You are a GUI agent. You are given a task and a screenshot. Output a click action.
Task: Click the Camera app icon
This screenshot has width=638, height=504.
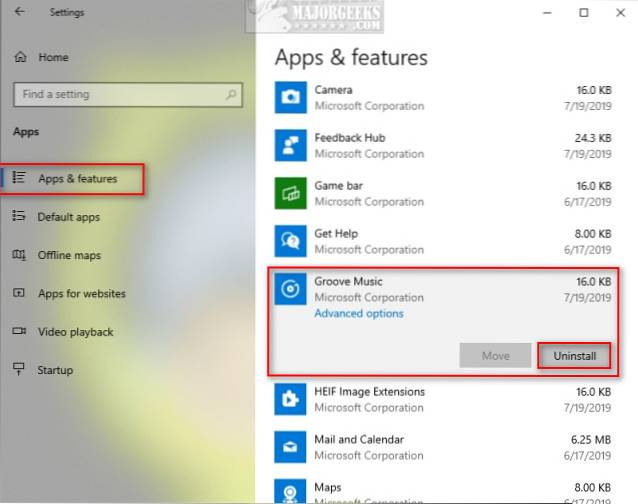click(x=291, y=97)
